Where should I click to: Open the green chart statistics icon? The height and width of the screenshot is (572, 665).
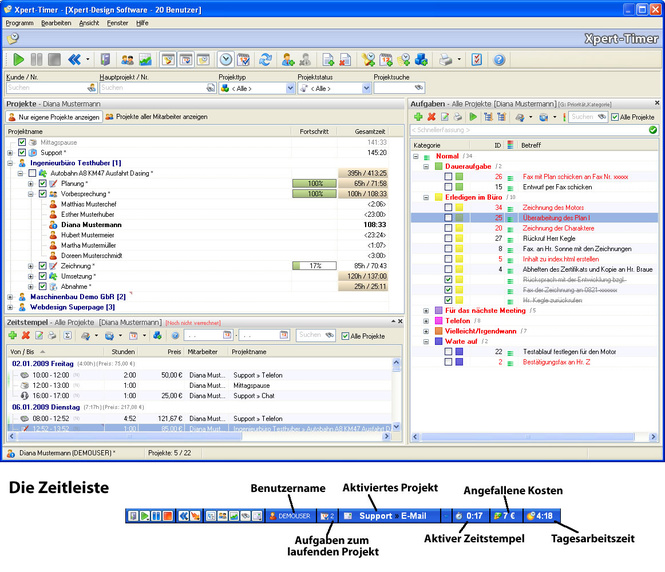point(145,60)
